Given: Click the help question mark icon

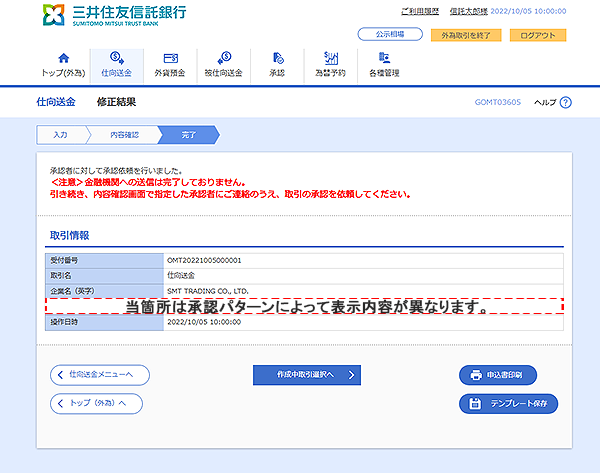Looking at the screenshot, I should pyautogui.click(x=566, y=102).
